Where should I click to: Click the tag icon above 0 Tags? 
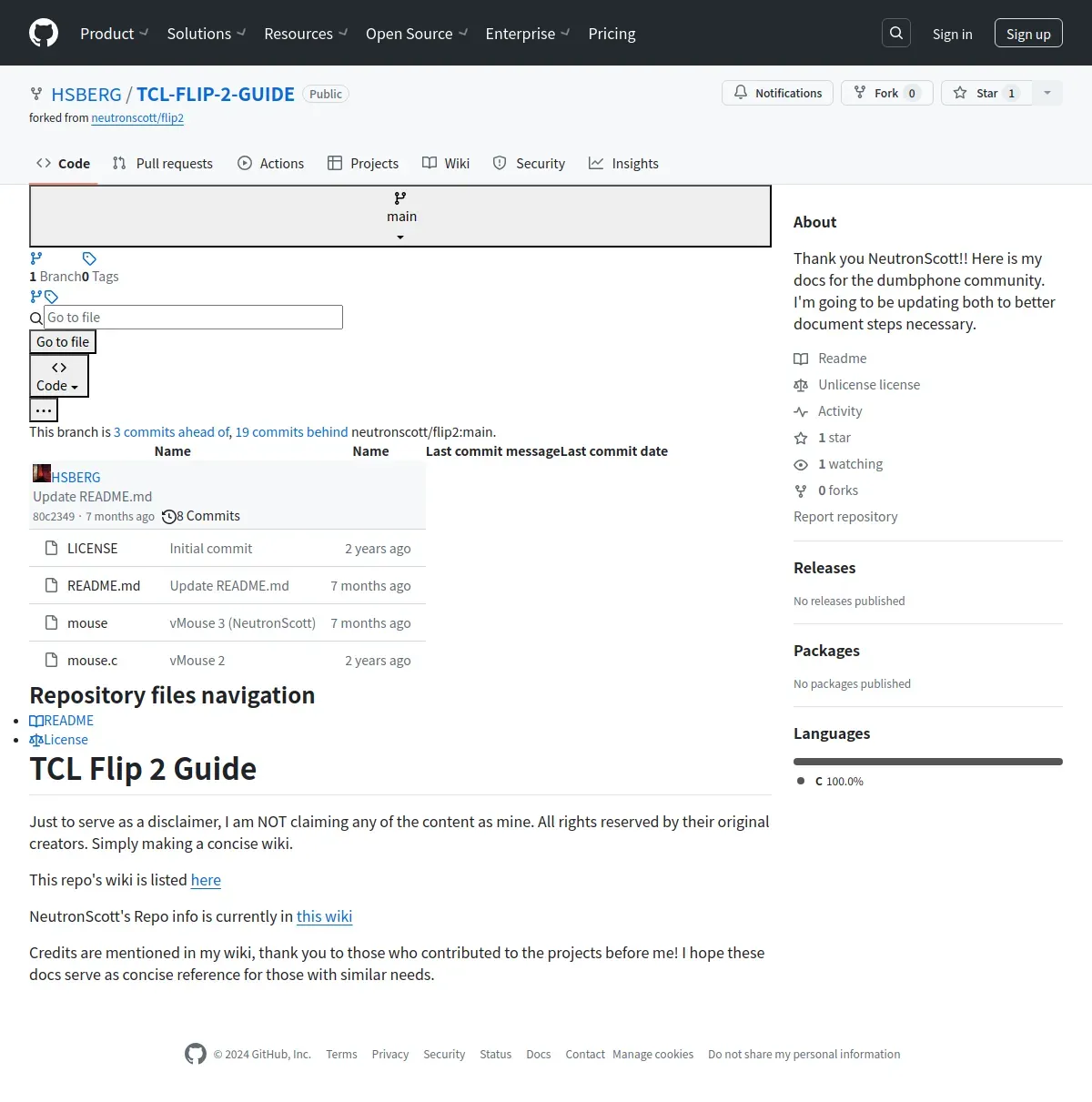(x=89, y=258)
